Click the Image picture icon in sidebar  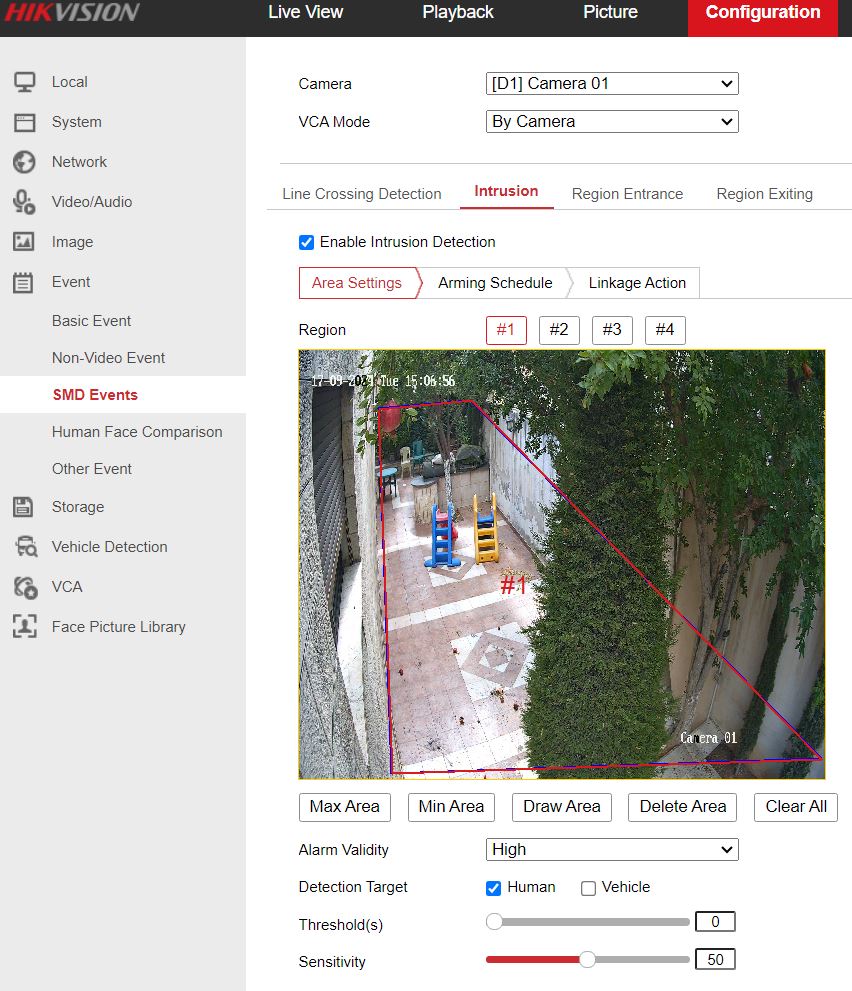click(x=24, y=242)
